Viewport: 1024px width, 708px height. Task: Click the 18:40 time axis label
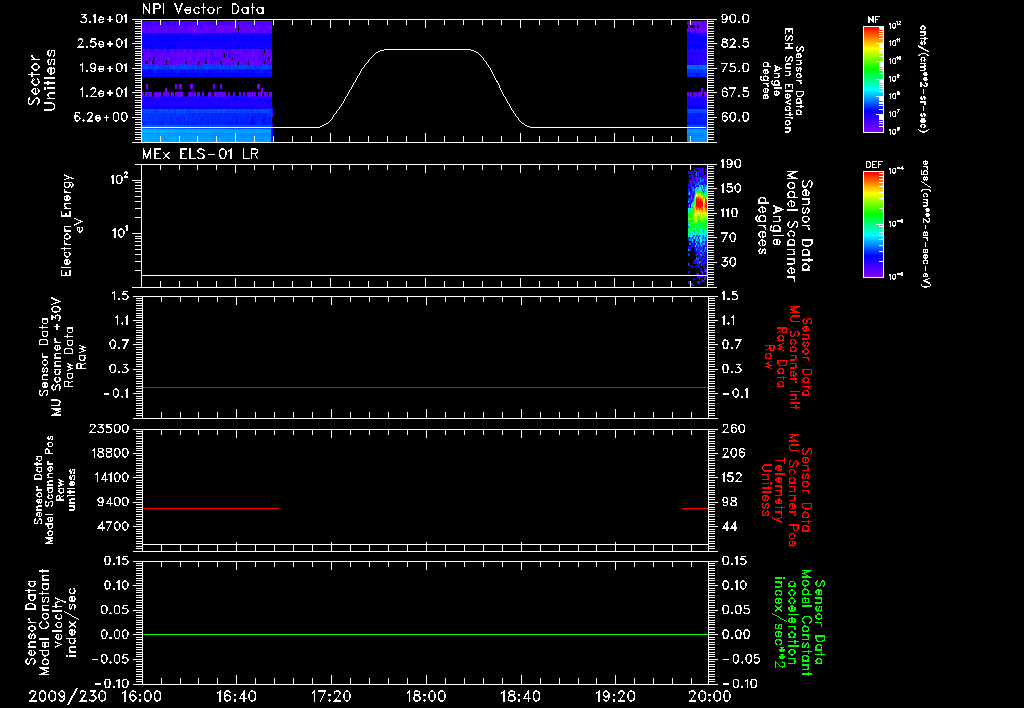point(520,696)
